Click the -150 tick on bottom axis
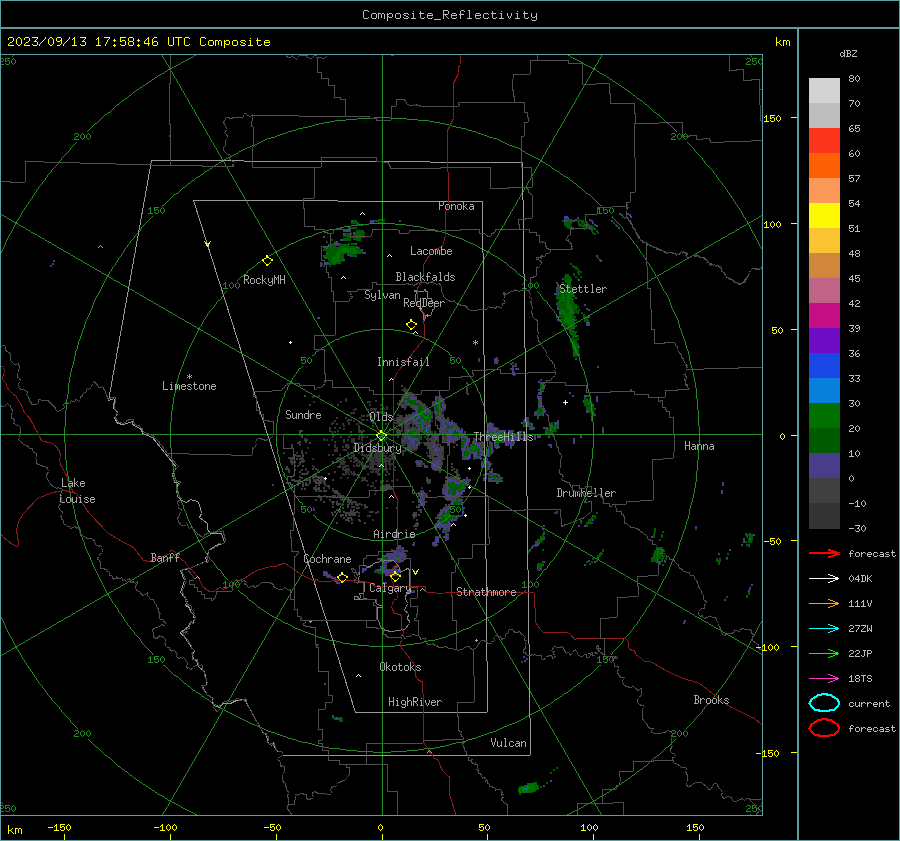 [x=59, y=828]
